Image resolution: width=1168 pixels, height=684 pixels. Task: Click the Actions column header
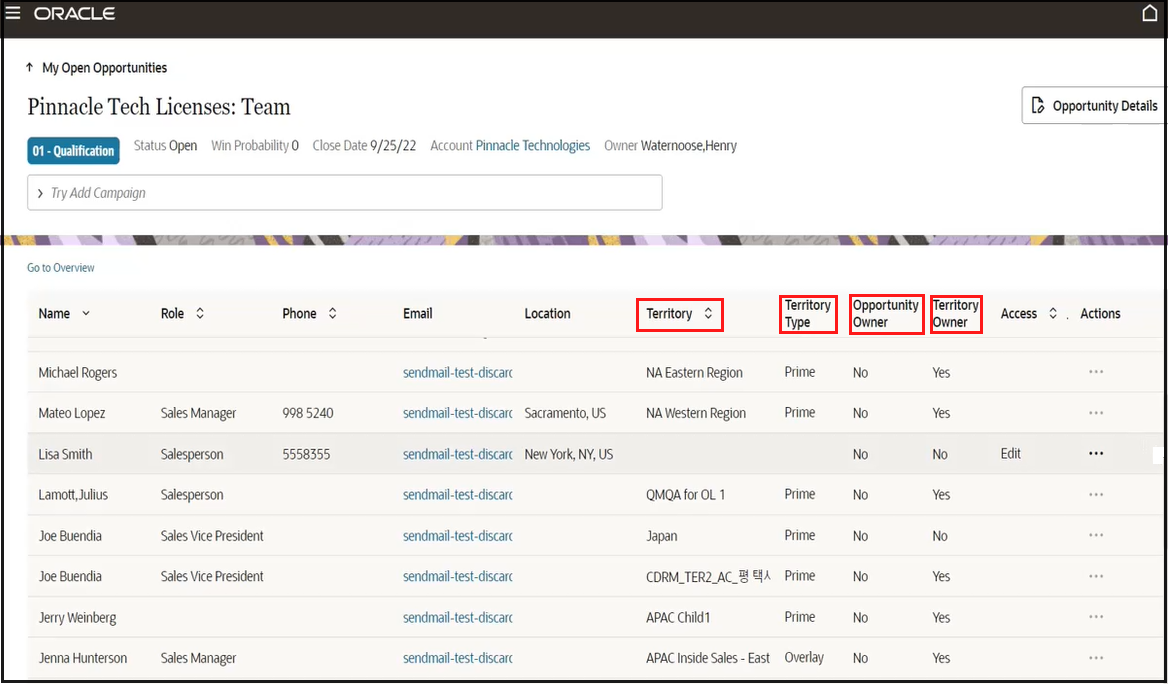(1100, 314)
